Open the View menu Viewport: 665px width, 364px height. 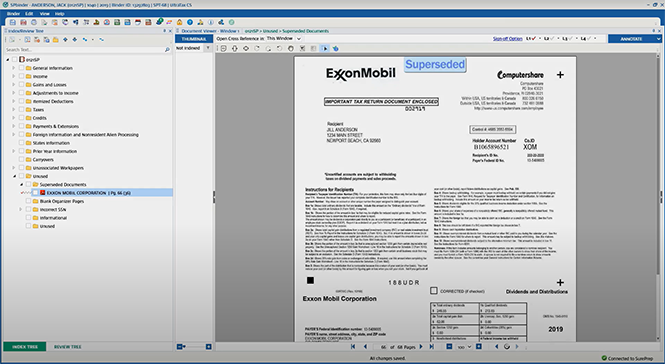pos(45,14)
